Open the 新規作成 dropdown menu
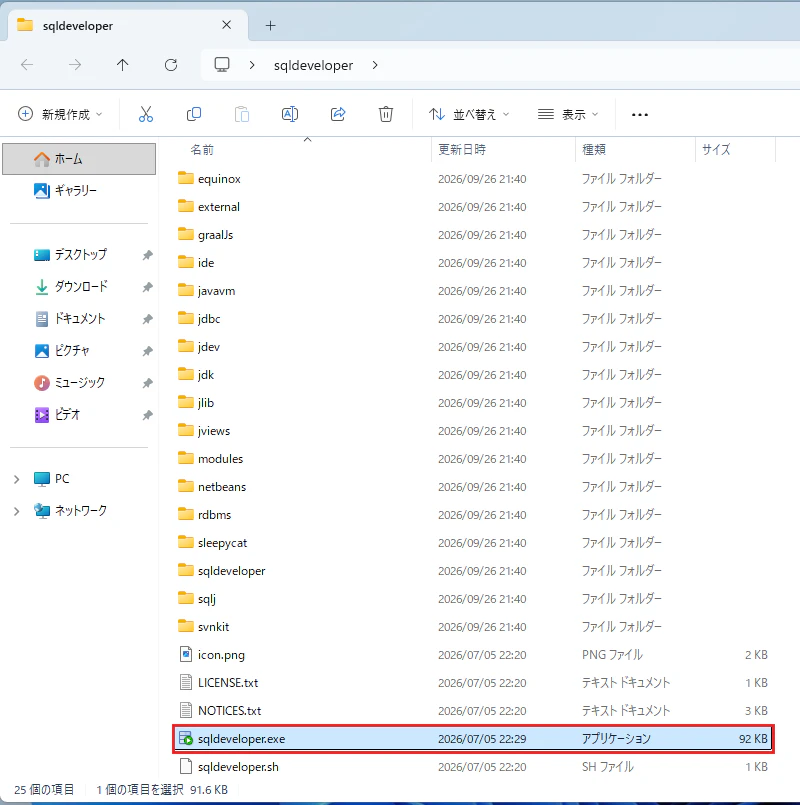800x805 pixels. click(x=60, y=114)
